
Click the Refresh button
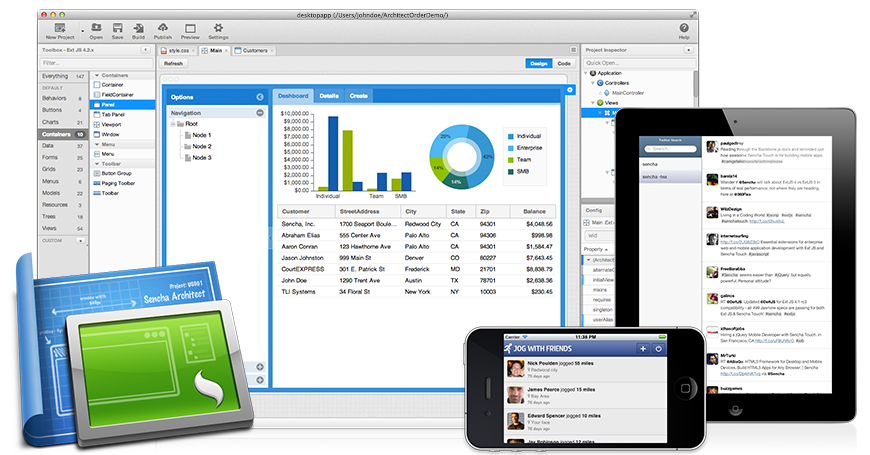click(x=173, y=63)
